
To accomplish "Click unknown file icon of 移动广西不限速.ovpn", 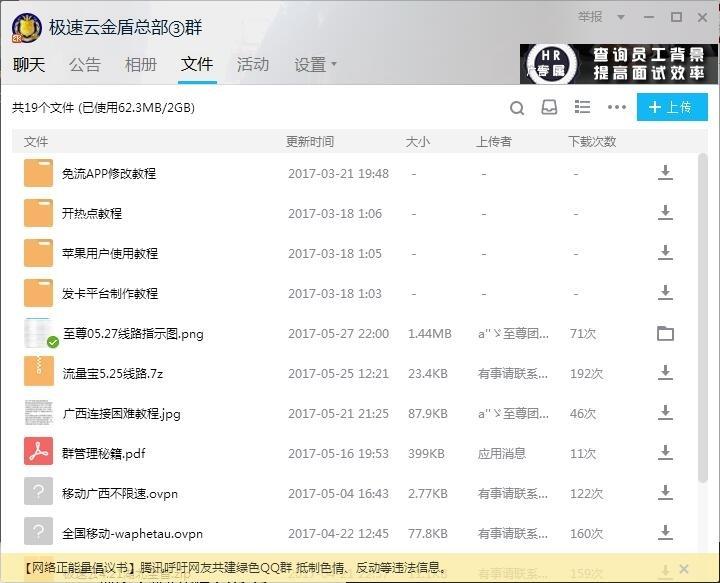I will (39, 491).
